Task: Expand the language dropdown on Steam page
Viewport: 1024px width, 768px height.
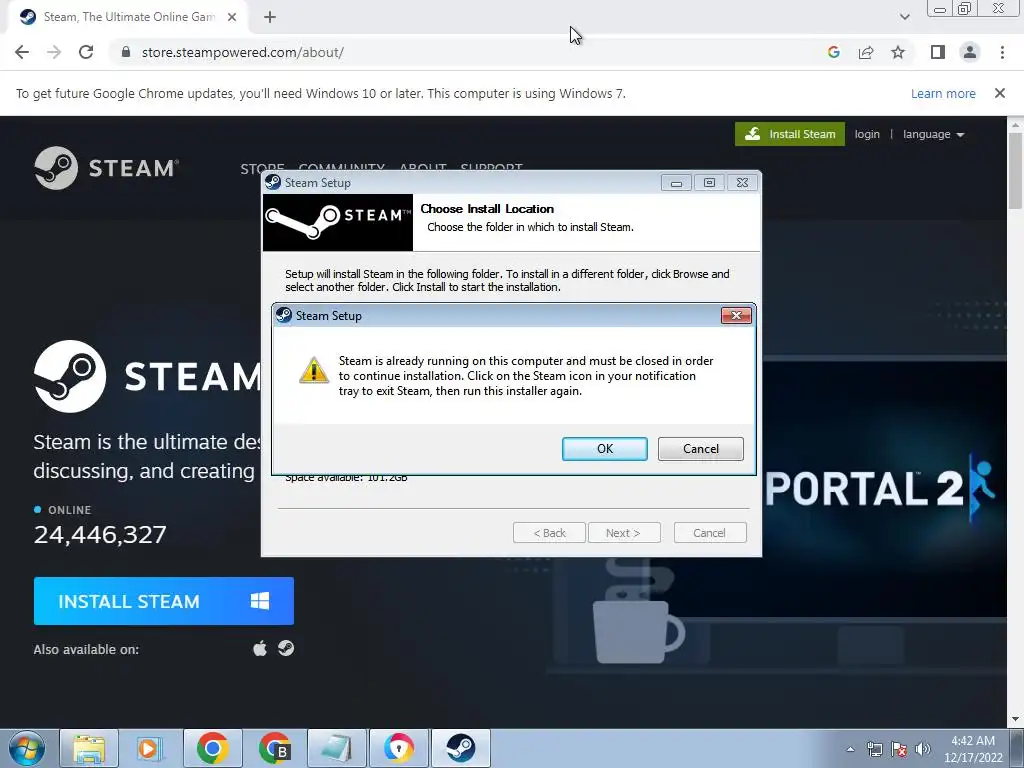Action: pos(933,134)
